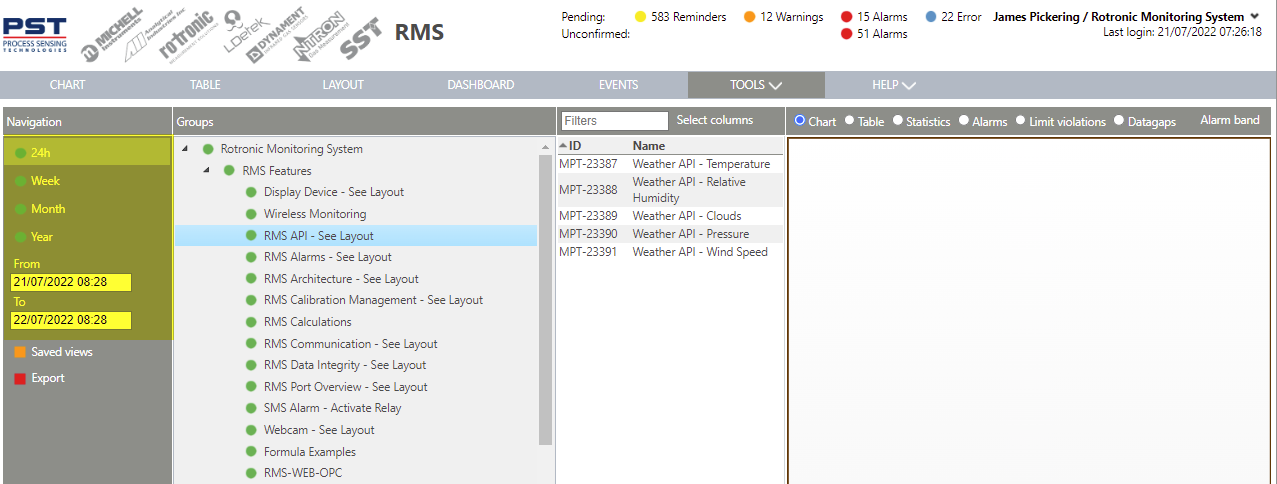The image size is (1277, 484).
Task: Select the Limit violations radio button
Action: point(1020,121)
